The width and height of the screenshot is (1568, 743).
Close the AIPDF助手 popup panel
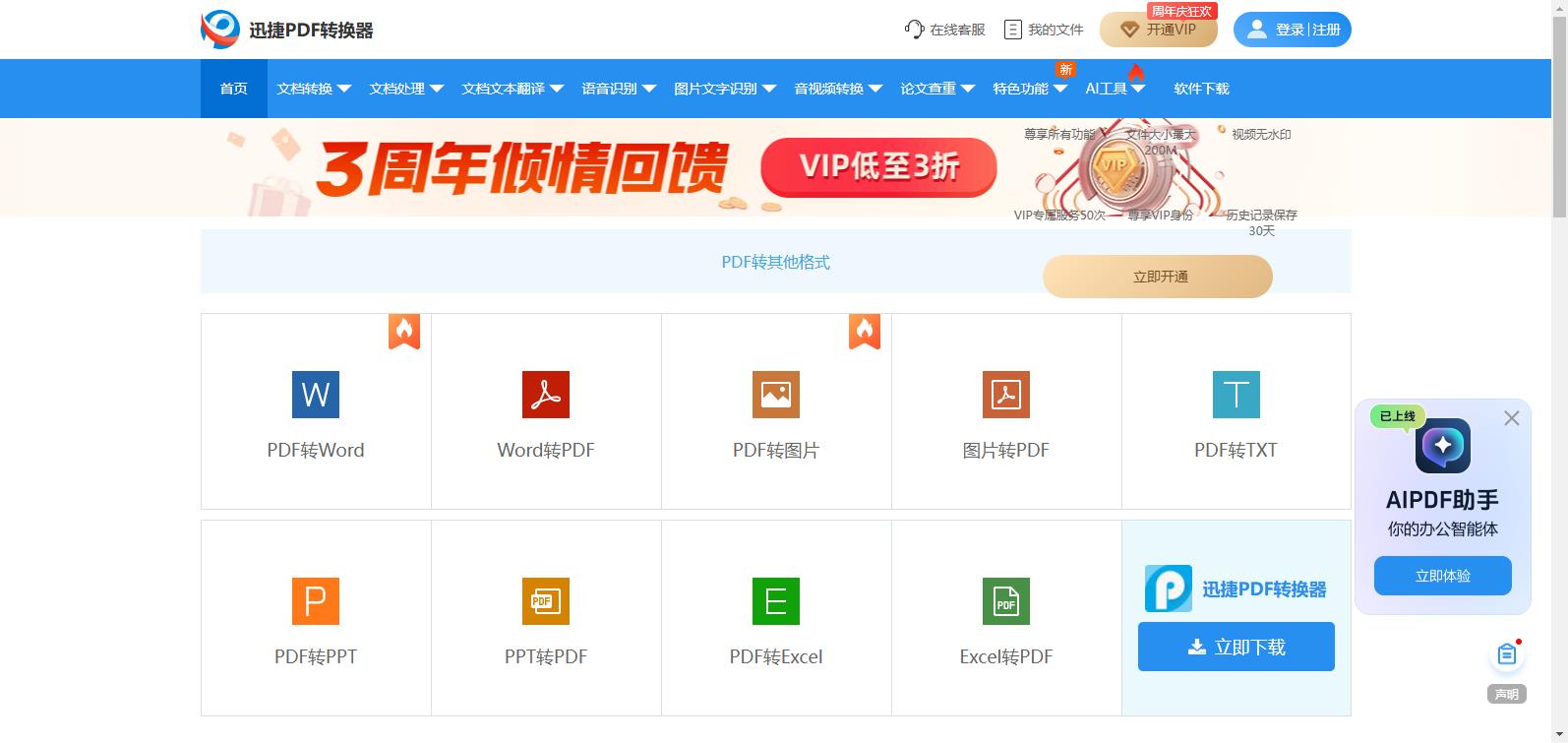pyautogui.click(x=1512, y=418)
